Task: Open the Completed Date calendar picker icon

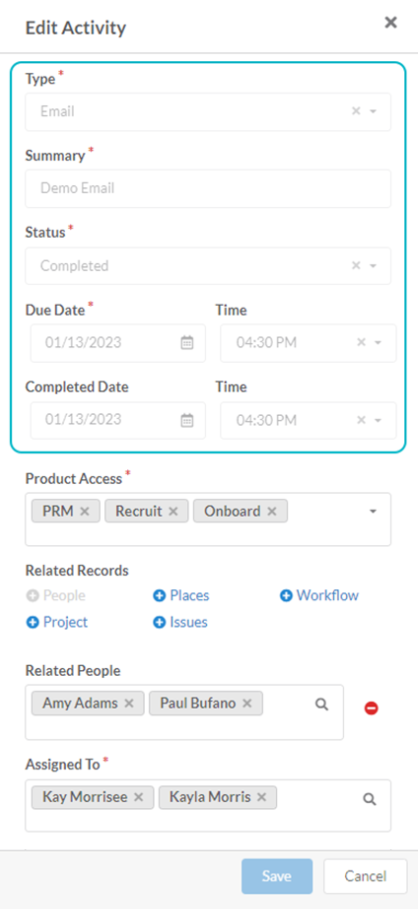Action: 187,420
